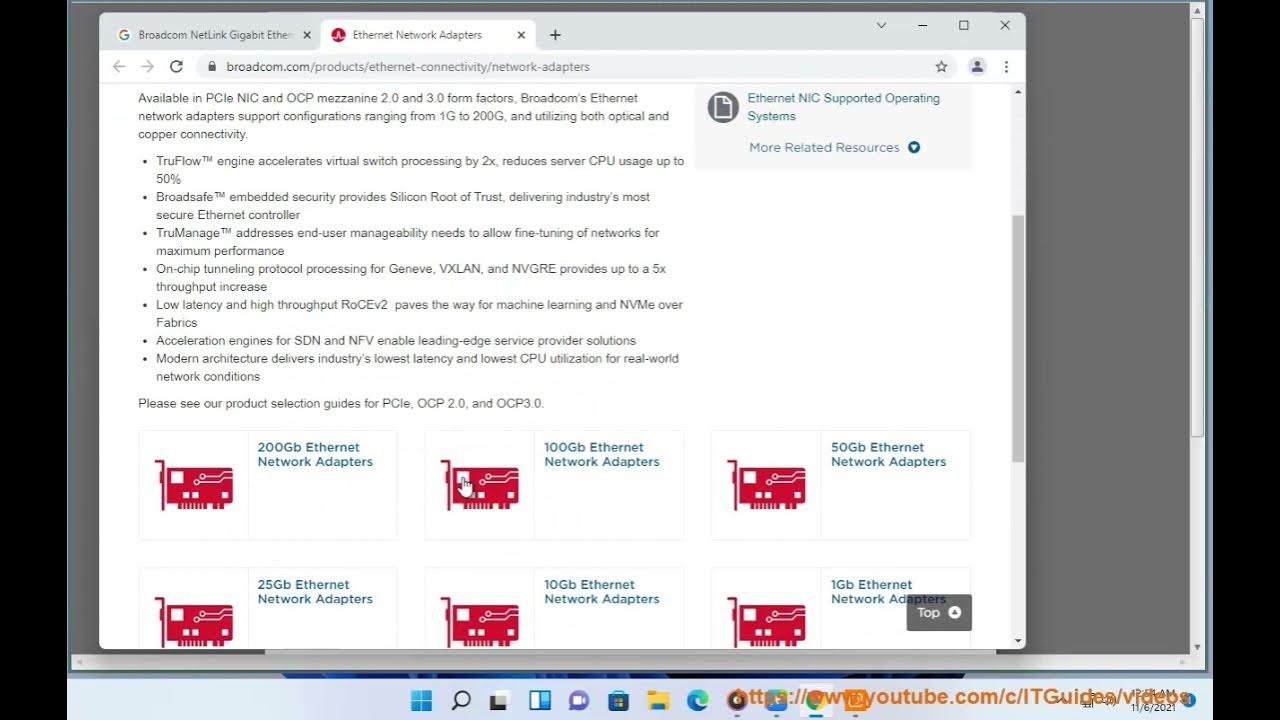Open 10Gb Ethernet Network Adapters link
This screenshot has height=720, width=1280.
601,592
